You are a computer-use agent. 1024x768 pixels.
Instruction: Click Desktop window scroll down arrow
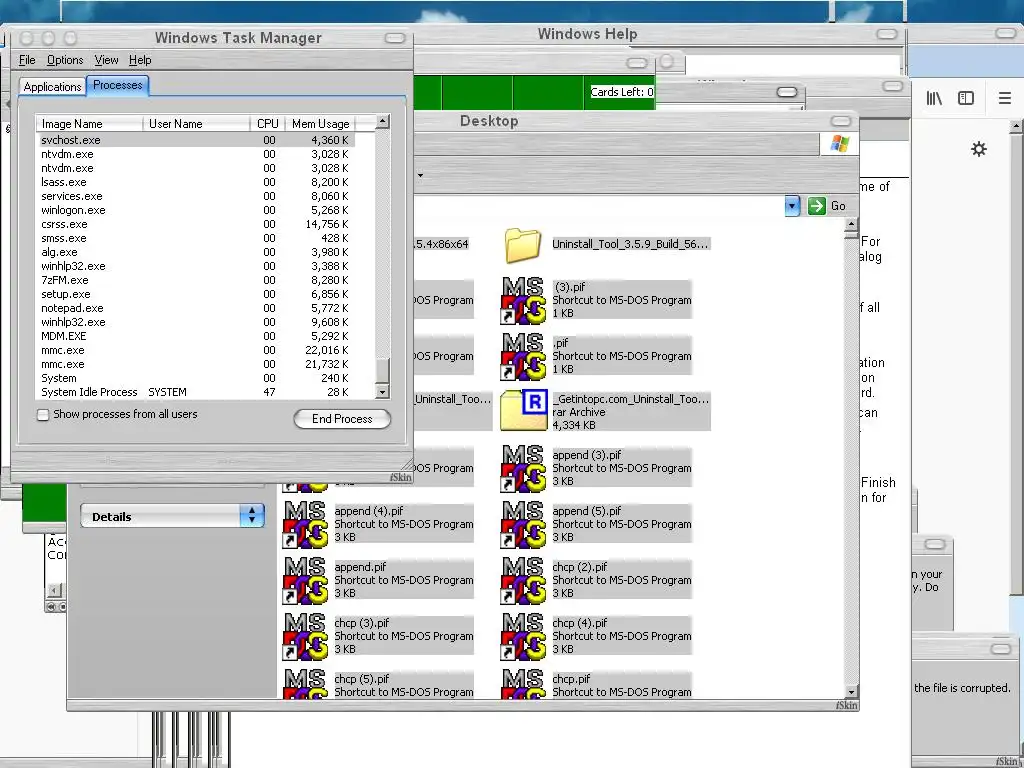tap(851, 692)
